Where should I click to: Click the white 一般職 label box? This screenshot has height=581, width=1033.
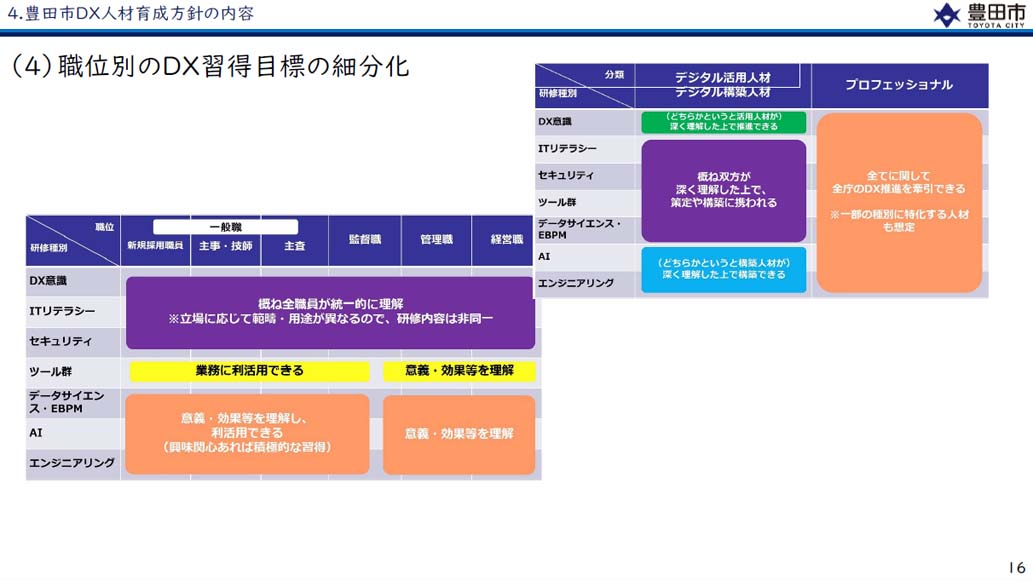pyautogui.click(x=225, y=227)
